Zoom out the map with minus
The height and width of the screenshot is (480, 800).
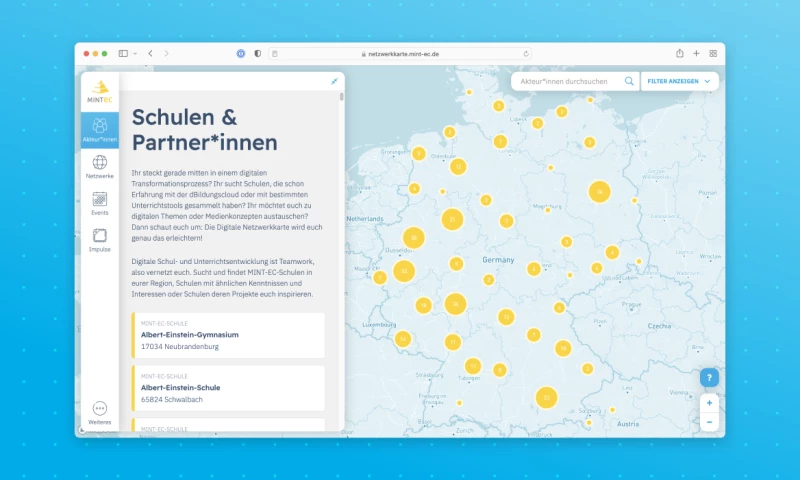(709, 422)
